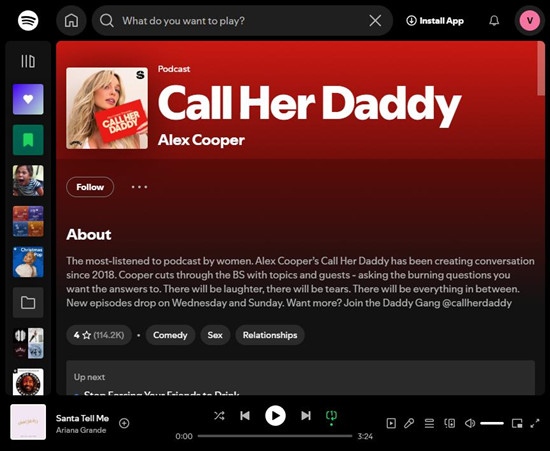Screen dimensions: 550x451
Task: Open the Christmas Pop playlist thumbnail
Action: pos(28,262)
